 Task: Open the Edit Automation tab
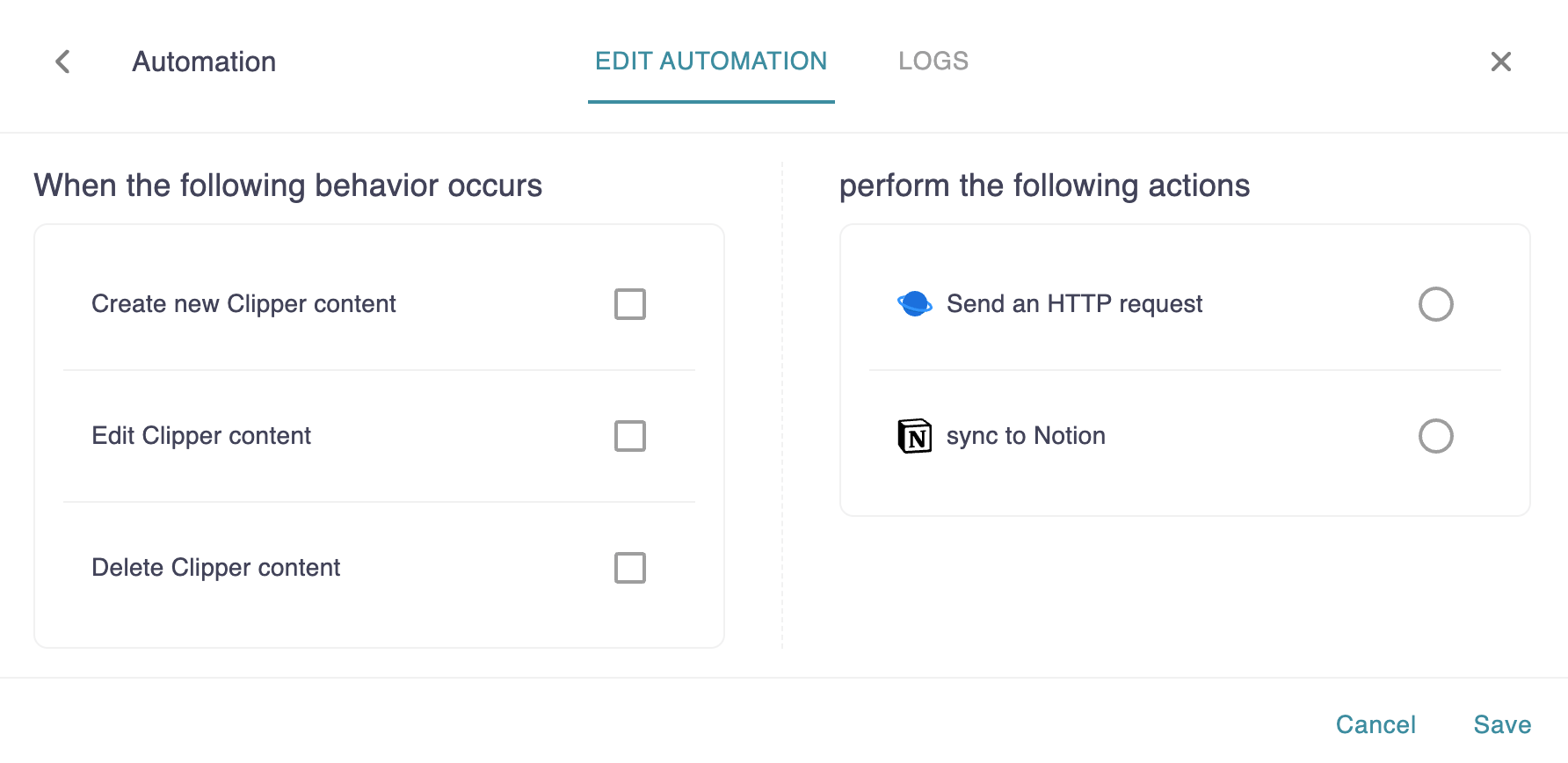(711, 62)
